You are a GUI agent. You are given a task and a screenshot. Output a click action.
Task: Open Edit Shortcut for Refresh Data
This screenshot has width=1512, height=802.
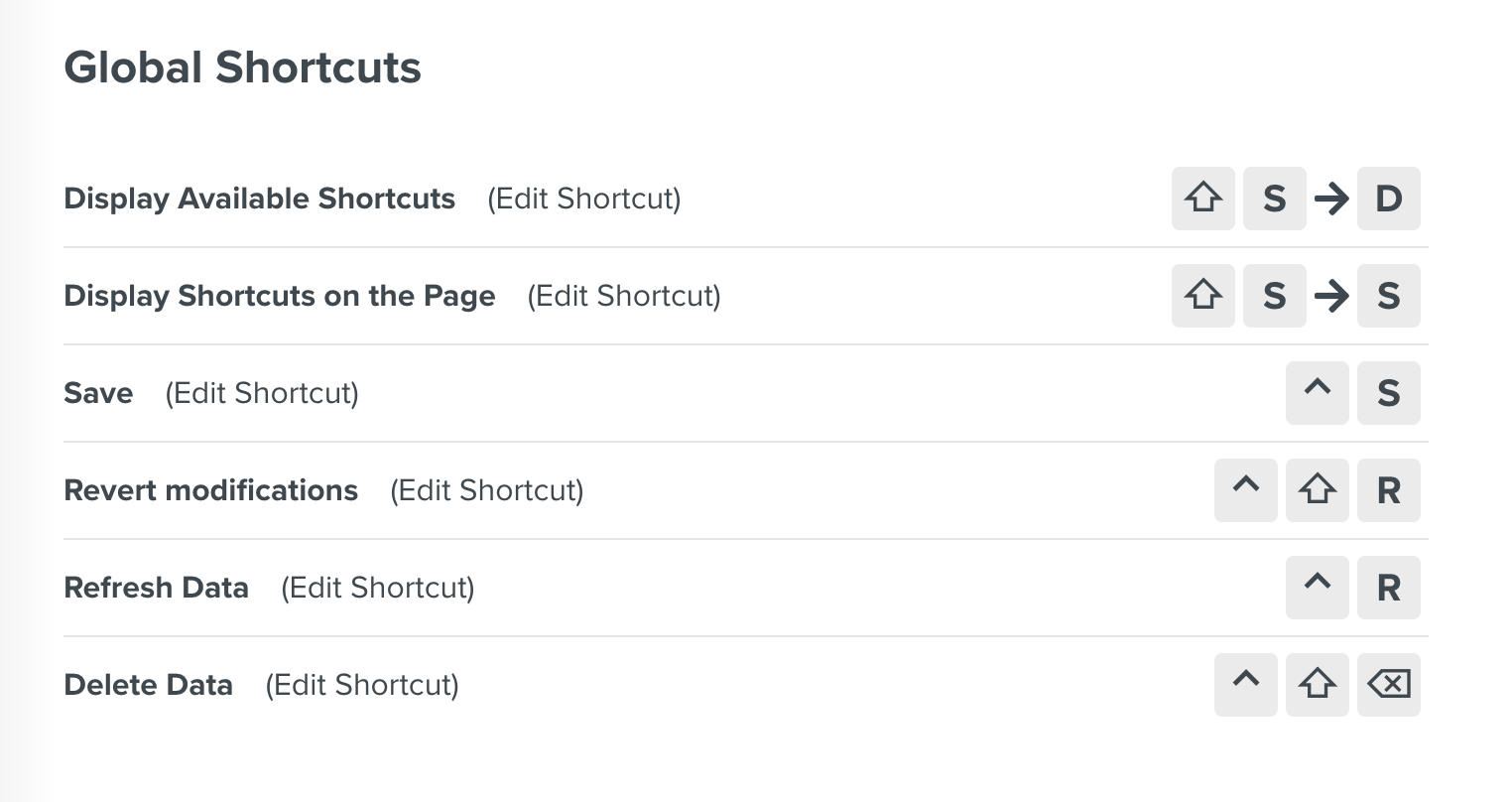point(377,588)
